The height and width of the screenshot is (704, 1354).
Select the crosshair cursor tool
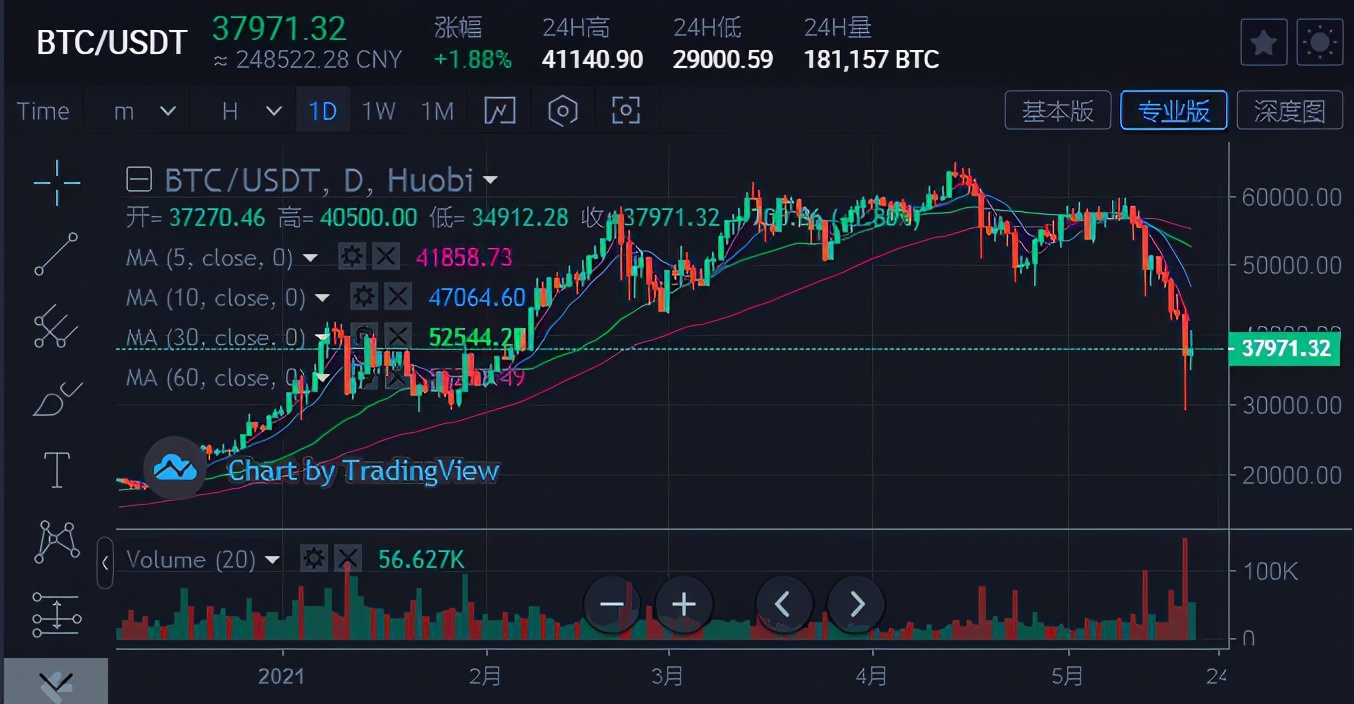point(57,182)
